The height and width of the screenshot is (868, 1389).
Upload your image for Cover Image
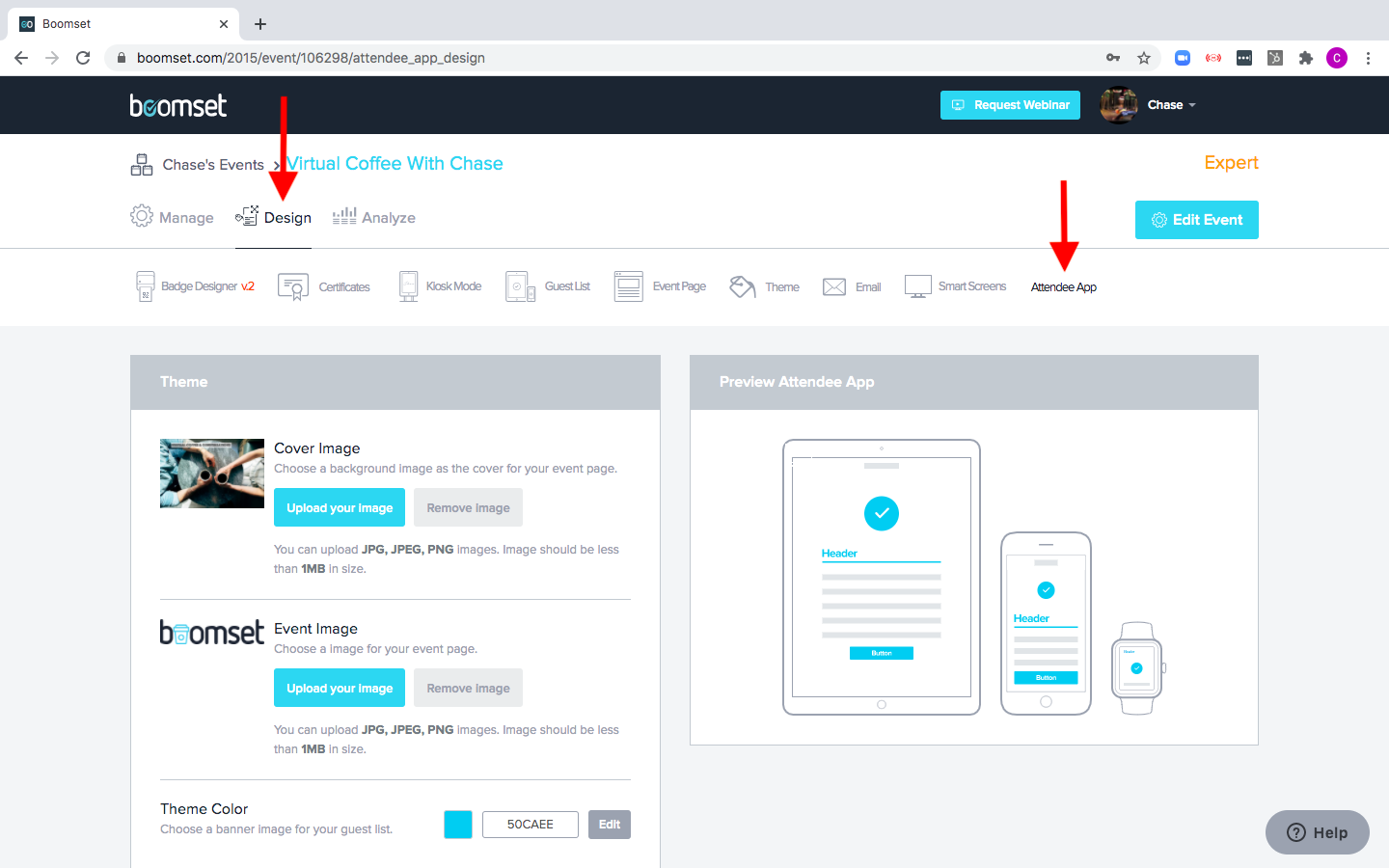coord(340,508)
